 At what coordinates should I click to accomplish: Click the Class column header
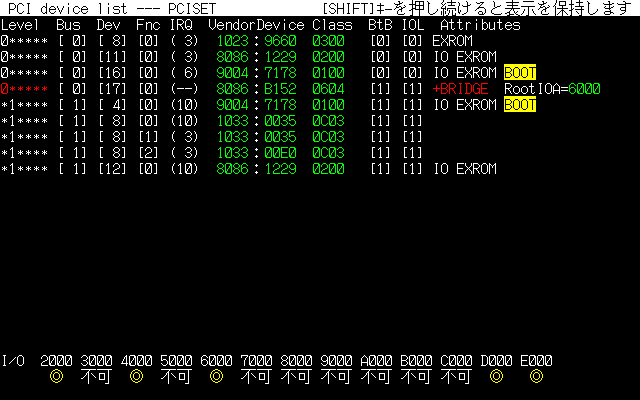pos(332,25)
